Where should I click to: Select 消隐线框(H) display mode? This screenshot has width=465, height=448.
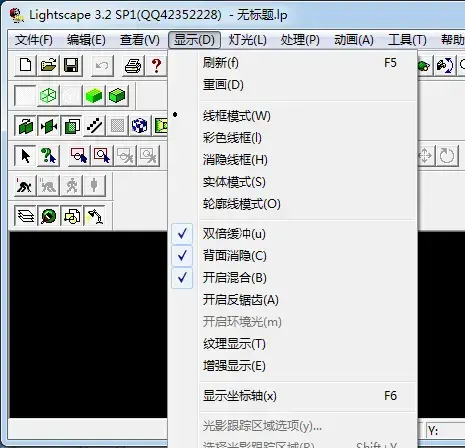(293, 160)
